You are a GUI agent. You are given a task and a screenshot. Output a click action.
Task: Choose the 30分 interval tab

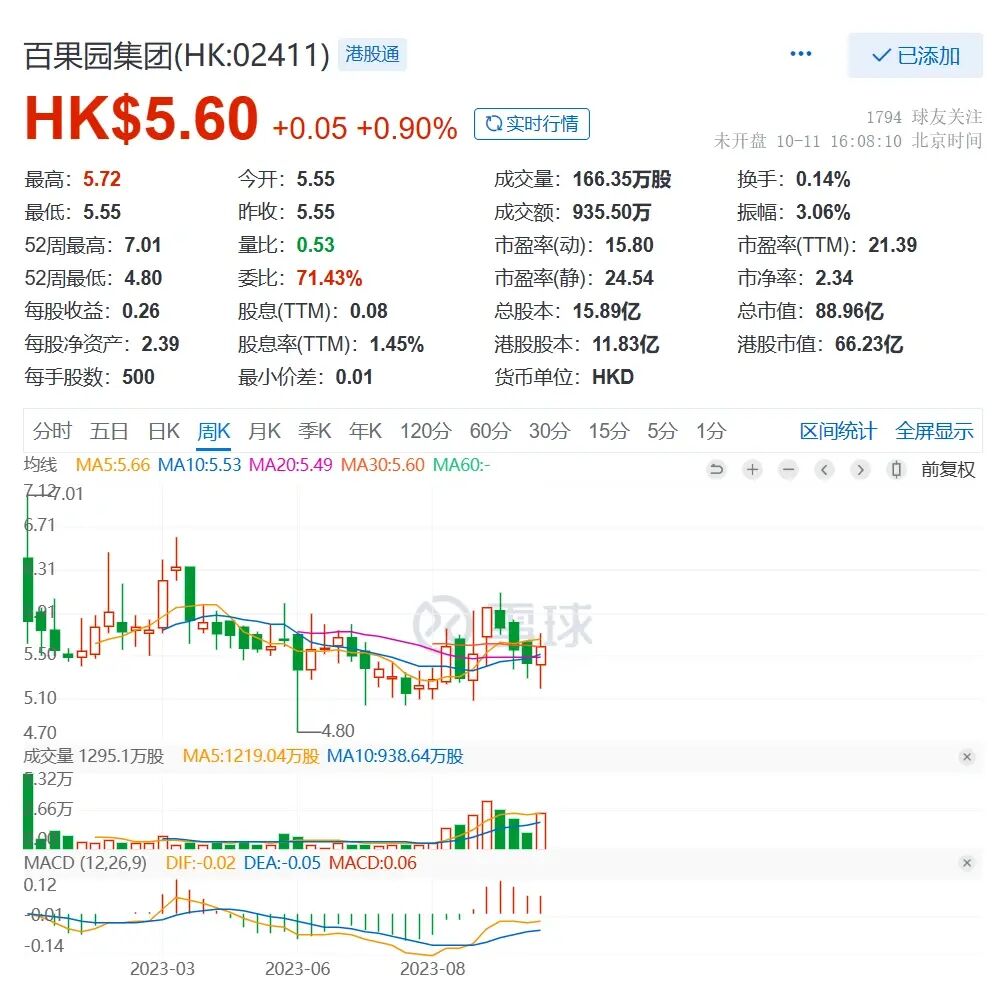550,431
